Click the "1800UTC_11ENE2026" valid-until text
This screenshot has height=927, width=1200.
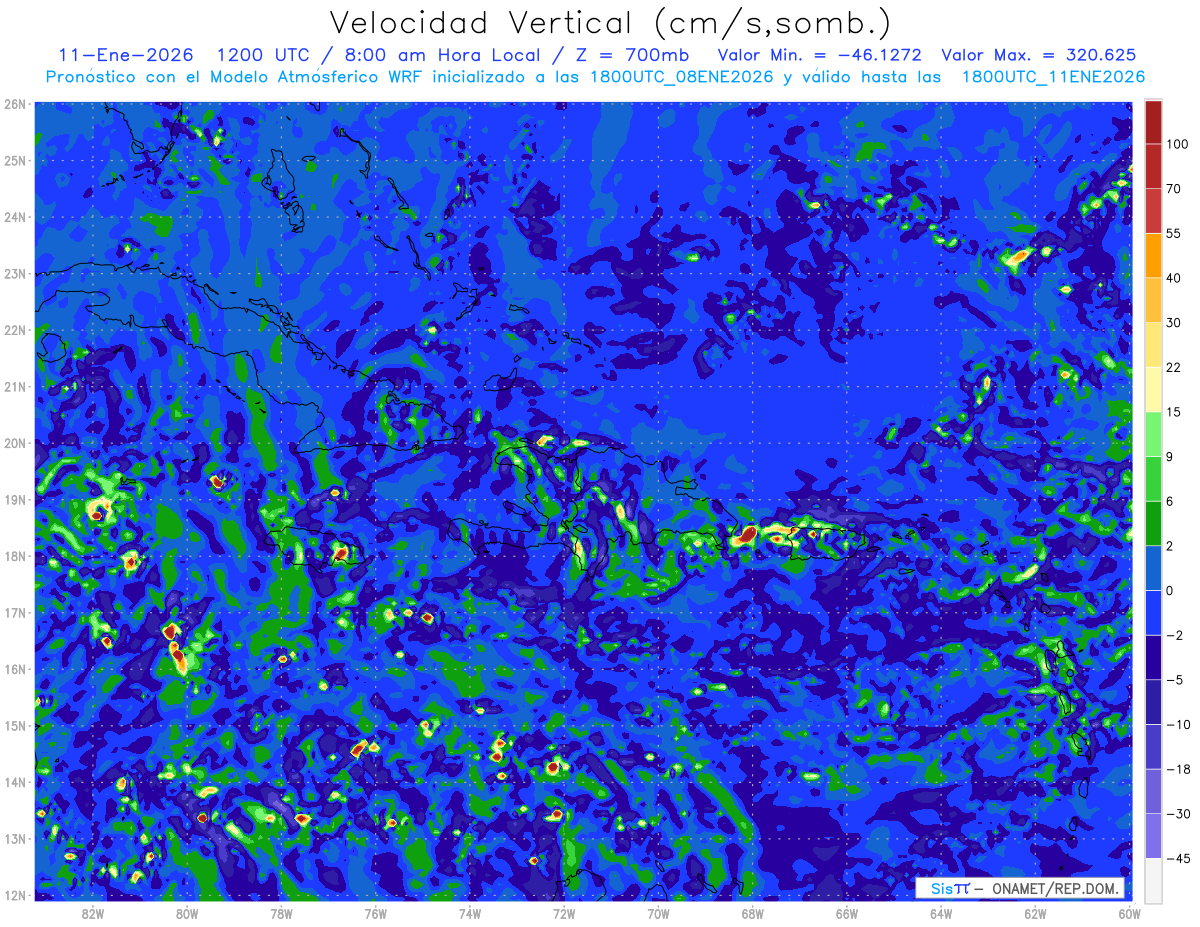click(1053, 77)
